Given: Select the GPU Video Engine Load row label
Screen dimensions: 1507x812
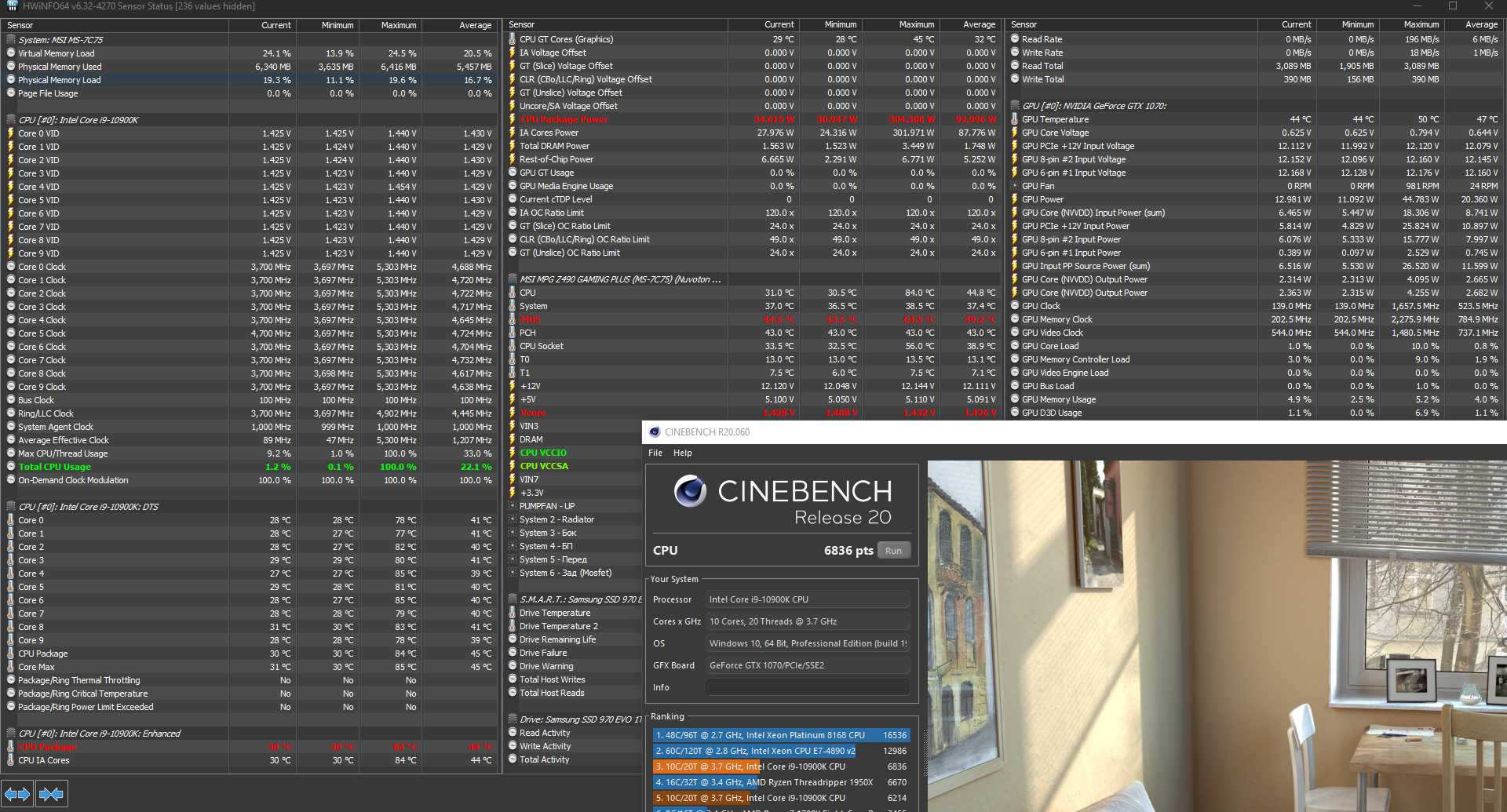Looking at the screenshot, I should tap(1065, 373).
